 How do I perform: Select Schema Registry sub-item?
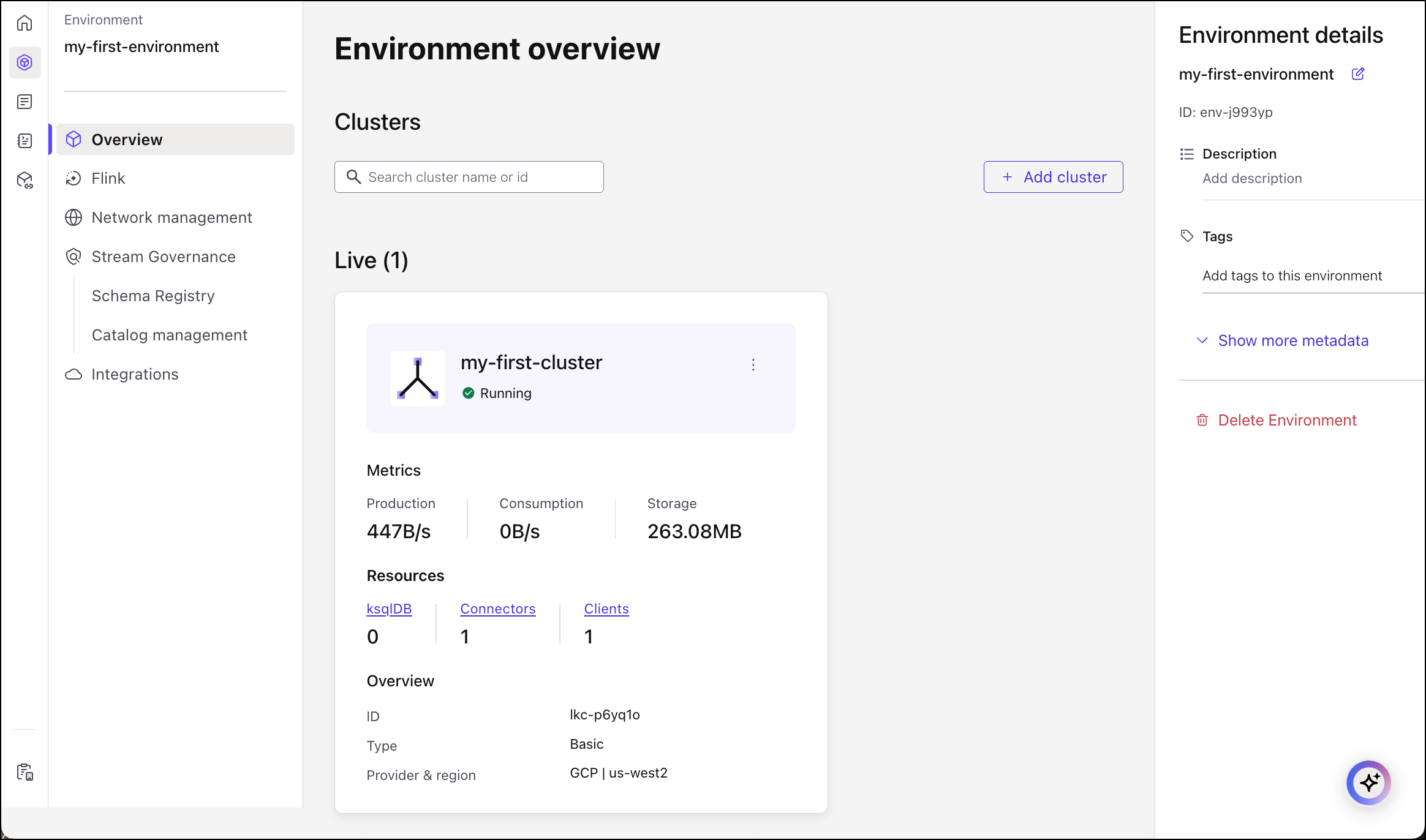pos(153,296)
